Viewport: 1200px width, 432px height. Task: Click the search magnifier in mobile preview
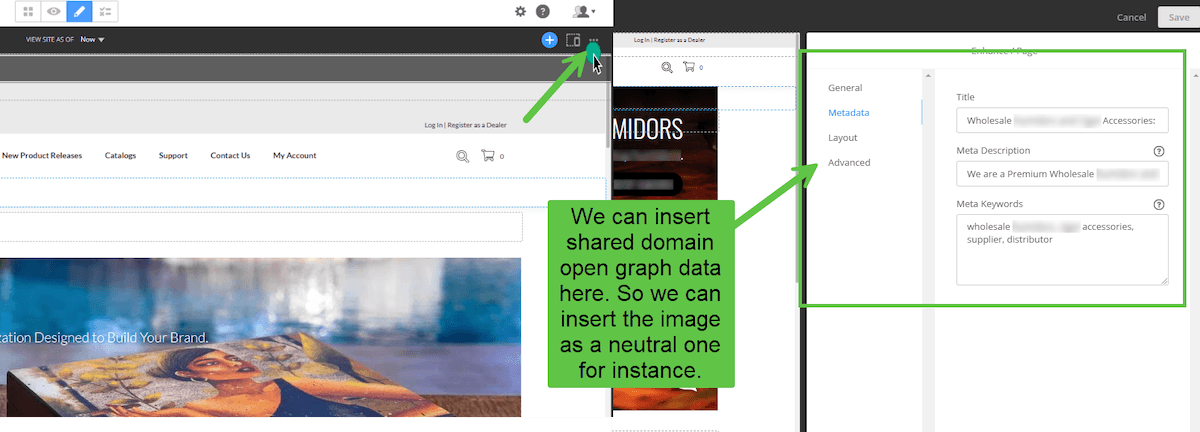[667, 67]
